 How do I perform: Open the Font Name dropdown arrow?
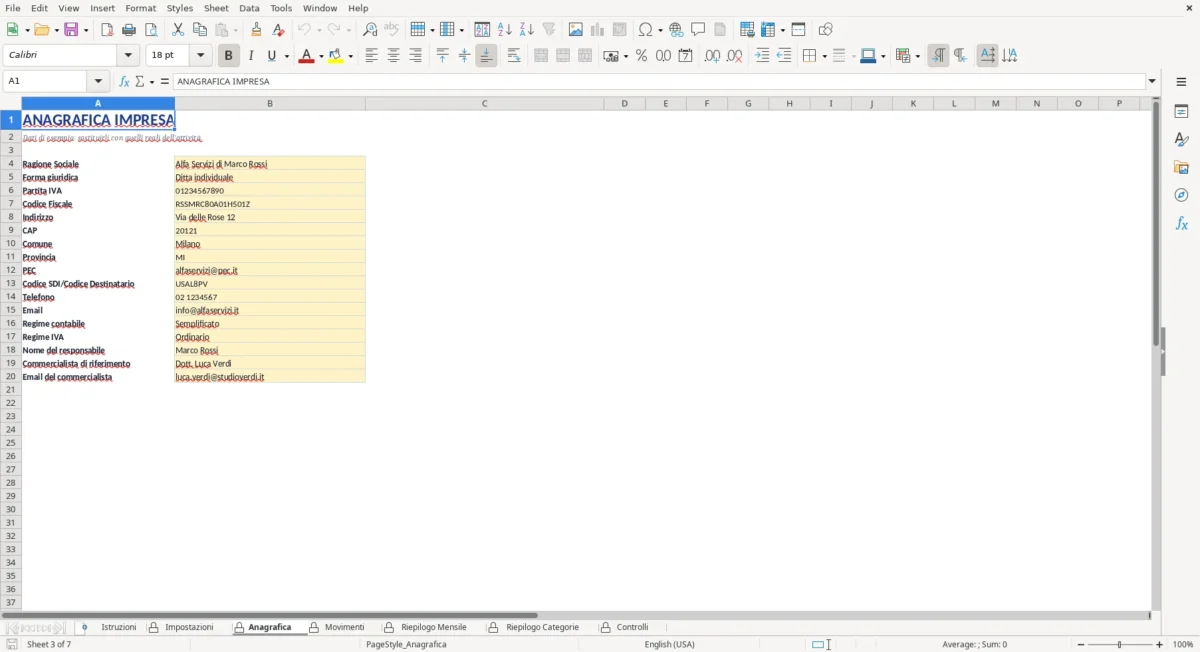129,56
